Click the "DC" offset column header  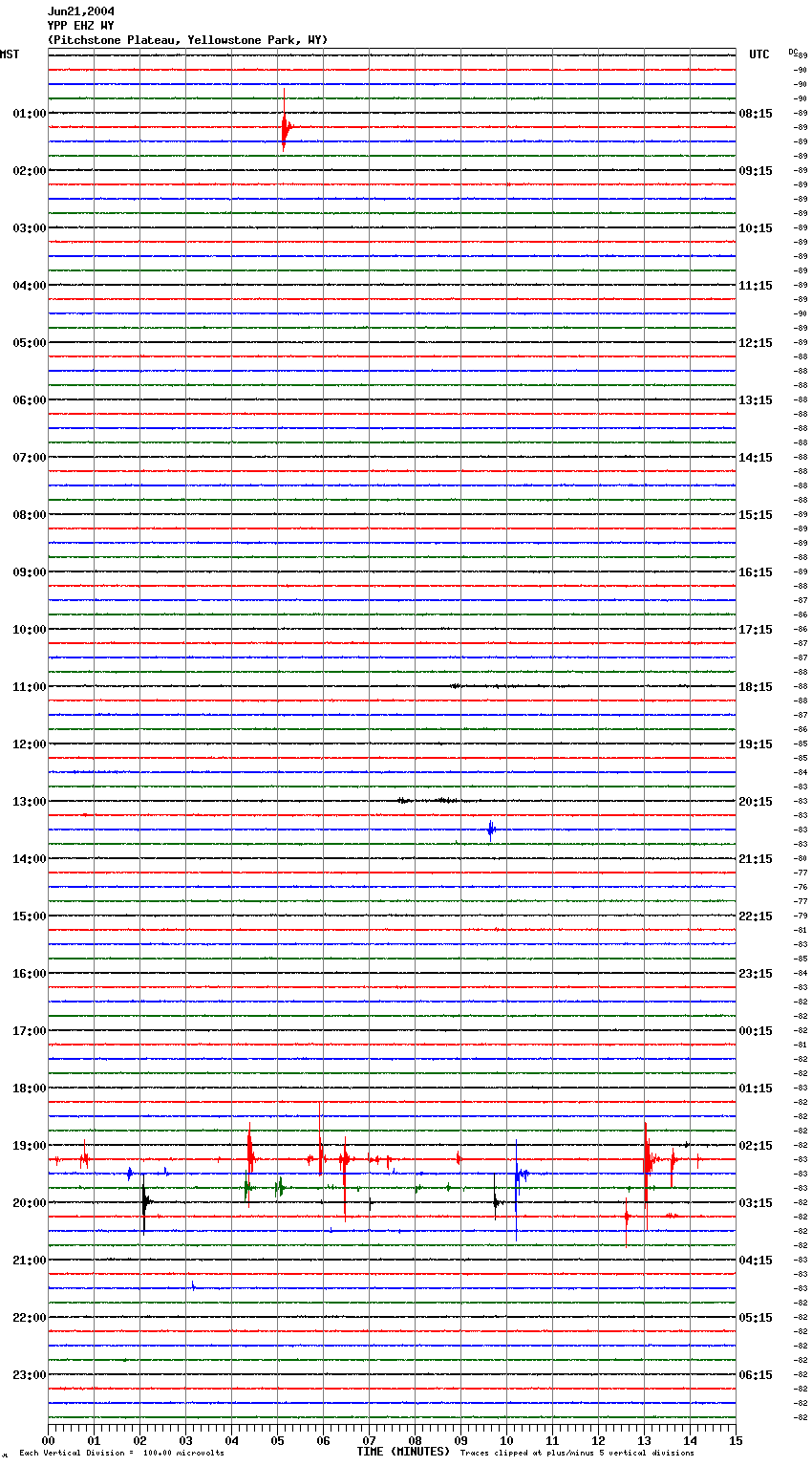(793, 52)
